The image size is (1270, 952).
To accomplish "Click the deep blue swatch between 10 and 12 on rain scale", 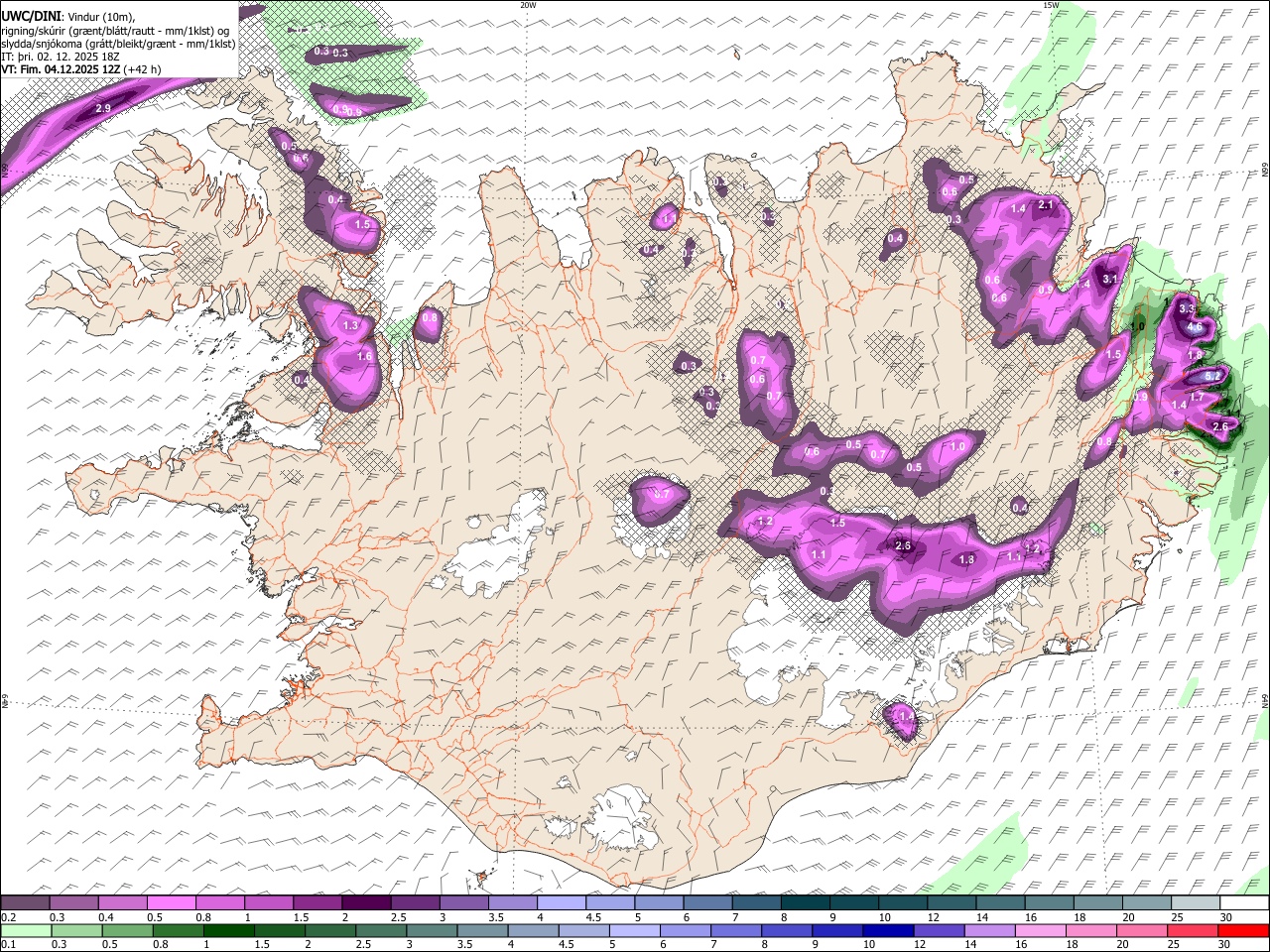I will click(888, 930).
